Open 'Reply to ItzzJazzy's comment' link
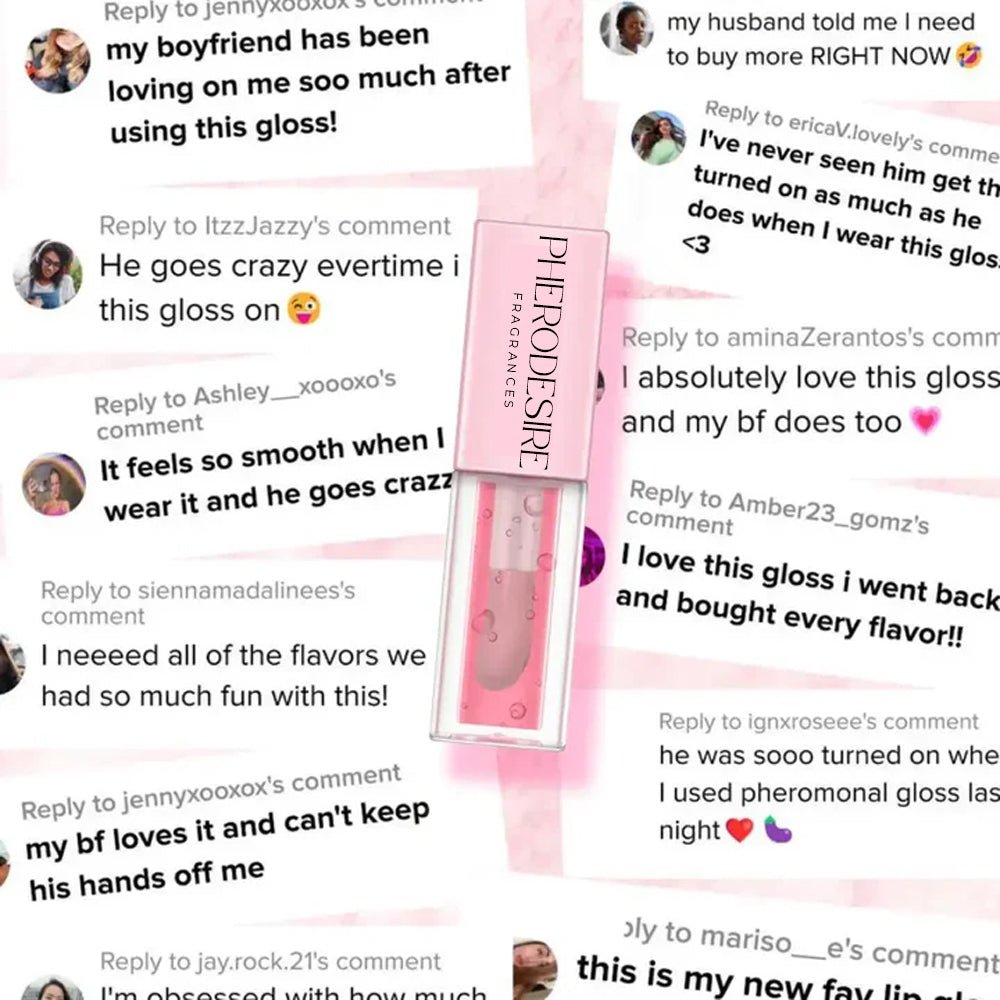 coord(275,226)
